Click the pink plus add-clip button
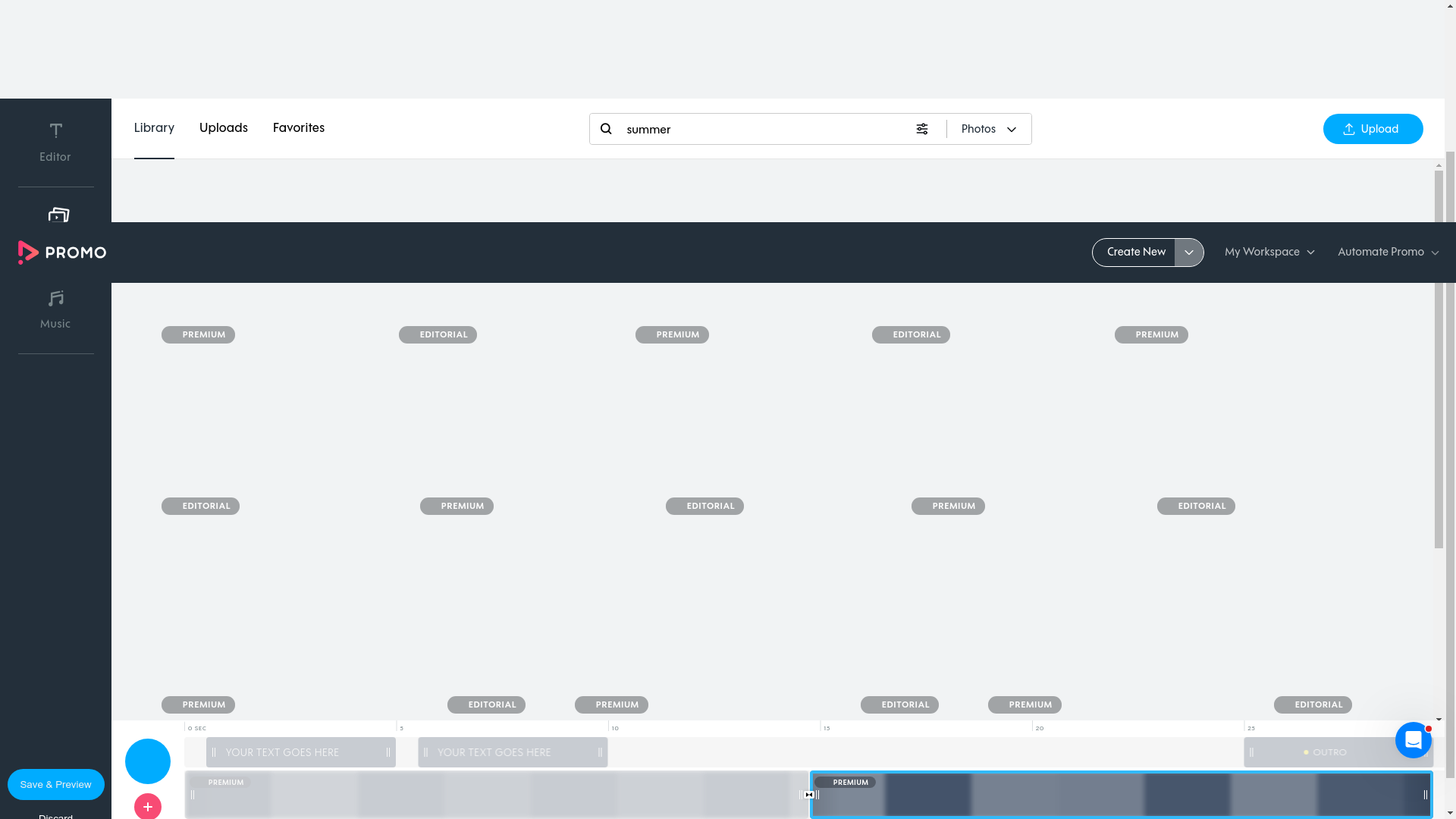The image size is (1456, 819). 148,806
